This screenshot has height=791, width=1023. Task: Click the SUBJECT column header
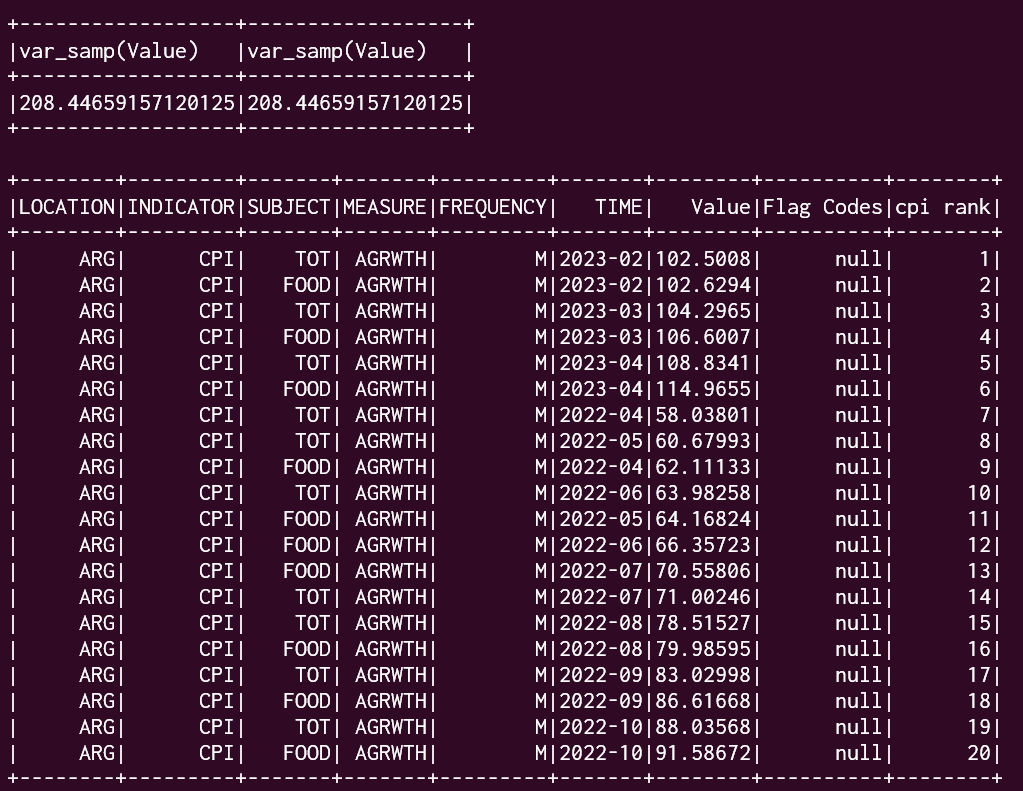(289, 207)
